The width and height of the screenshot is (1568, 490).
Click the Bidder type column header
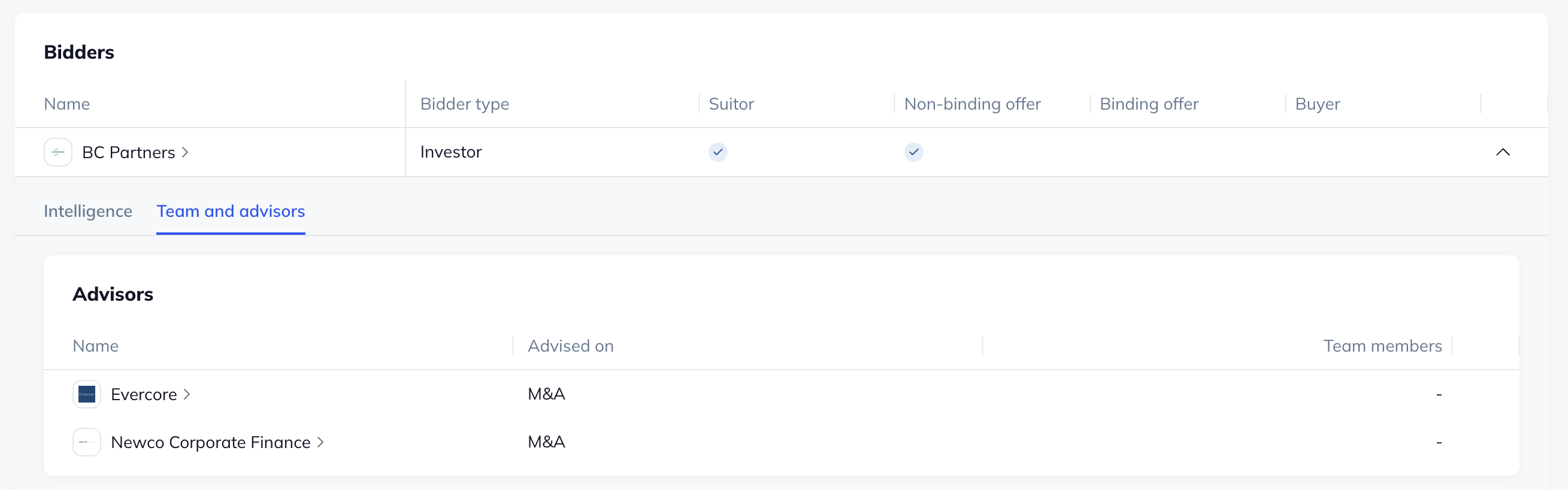464,104
